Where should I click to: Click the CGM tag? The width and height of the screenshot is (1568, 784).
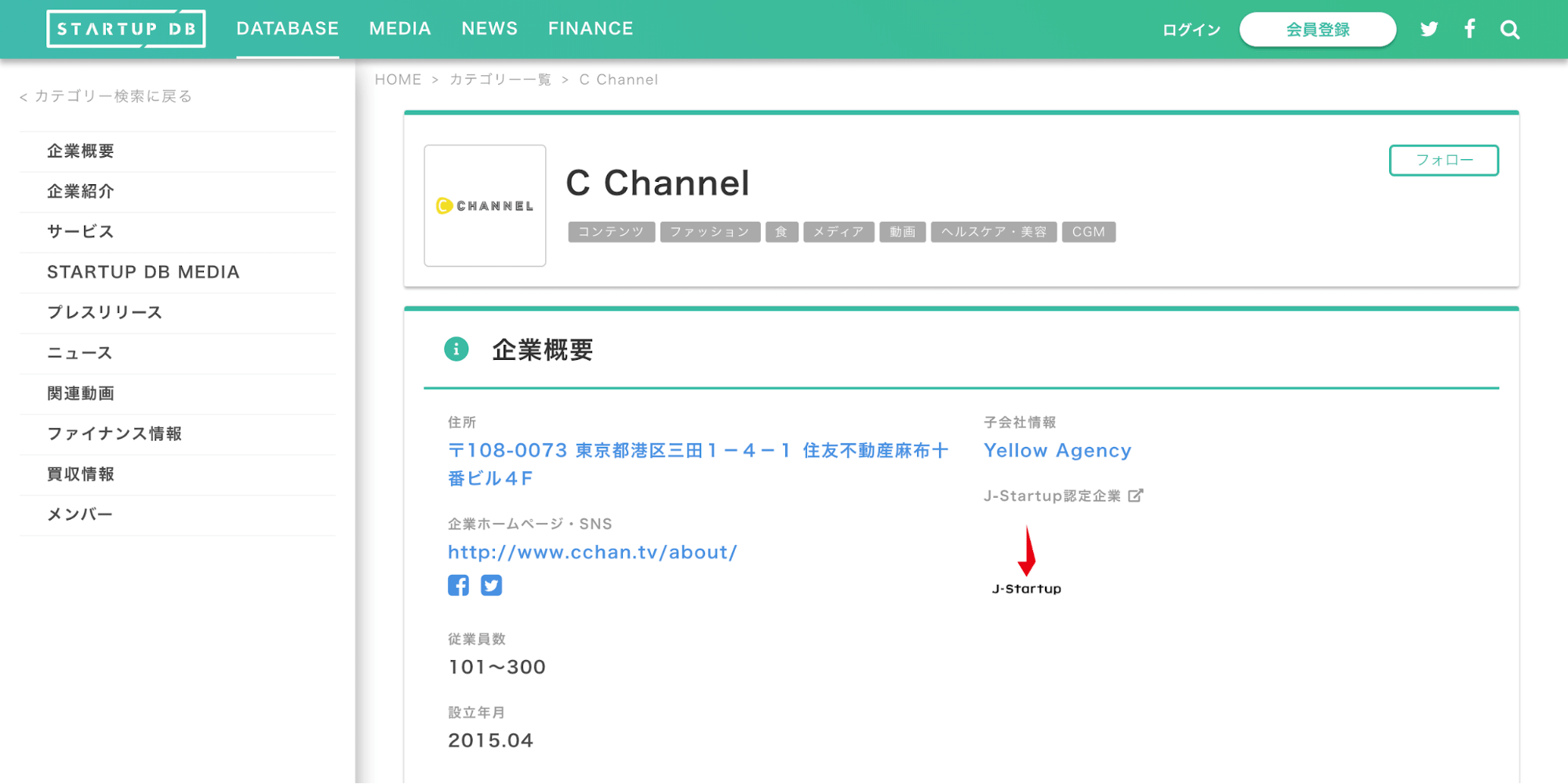1089,232
